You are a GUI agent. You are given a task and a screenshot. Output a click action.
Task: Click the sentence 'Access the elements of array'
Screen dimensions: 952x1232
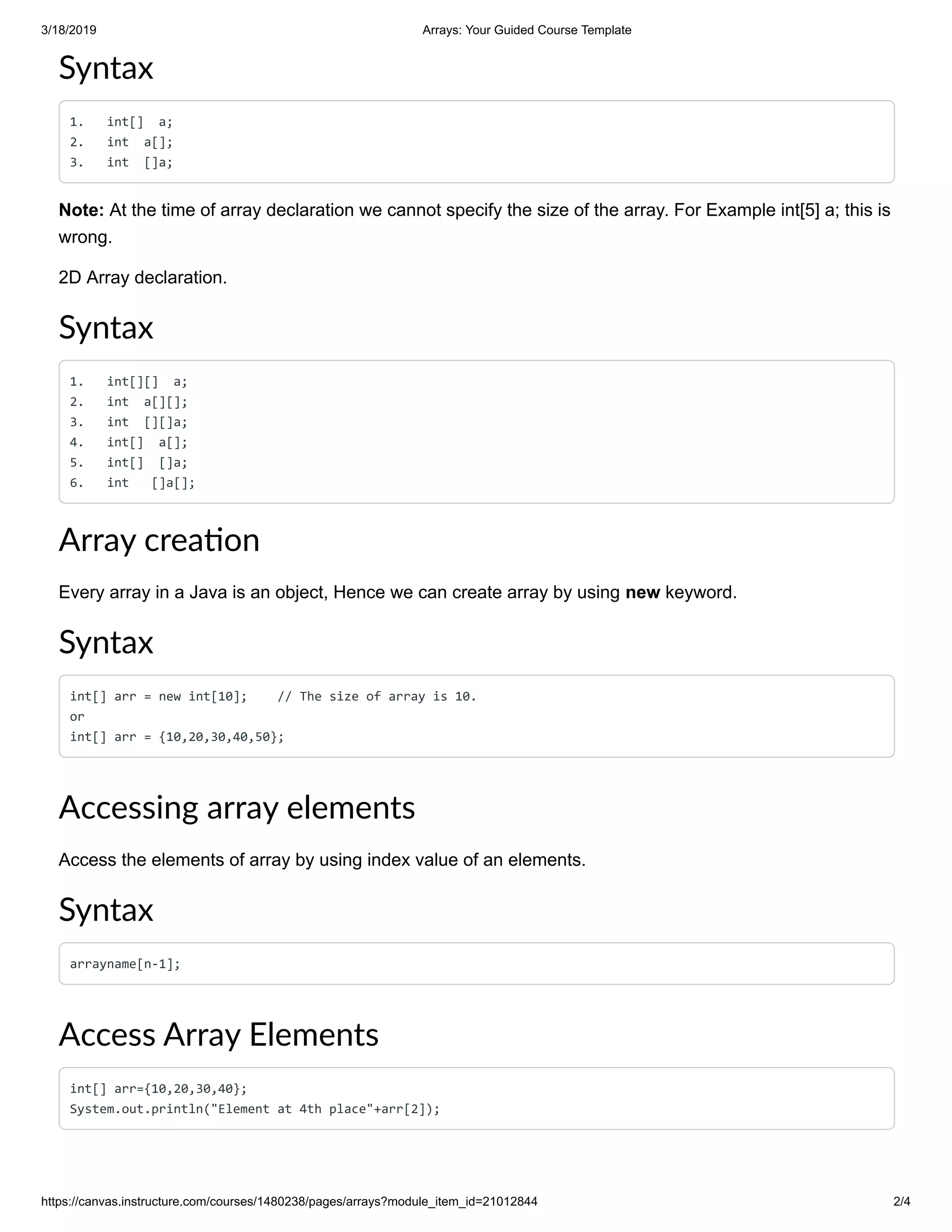[322, 860]
